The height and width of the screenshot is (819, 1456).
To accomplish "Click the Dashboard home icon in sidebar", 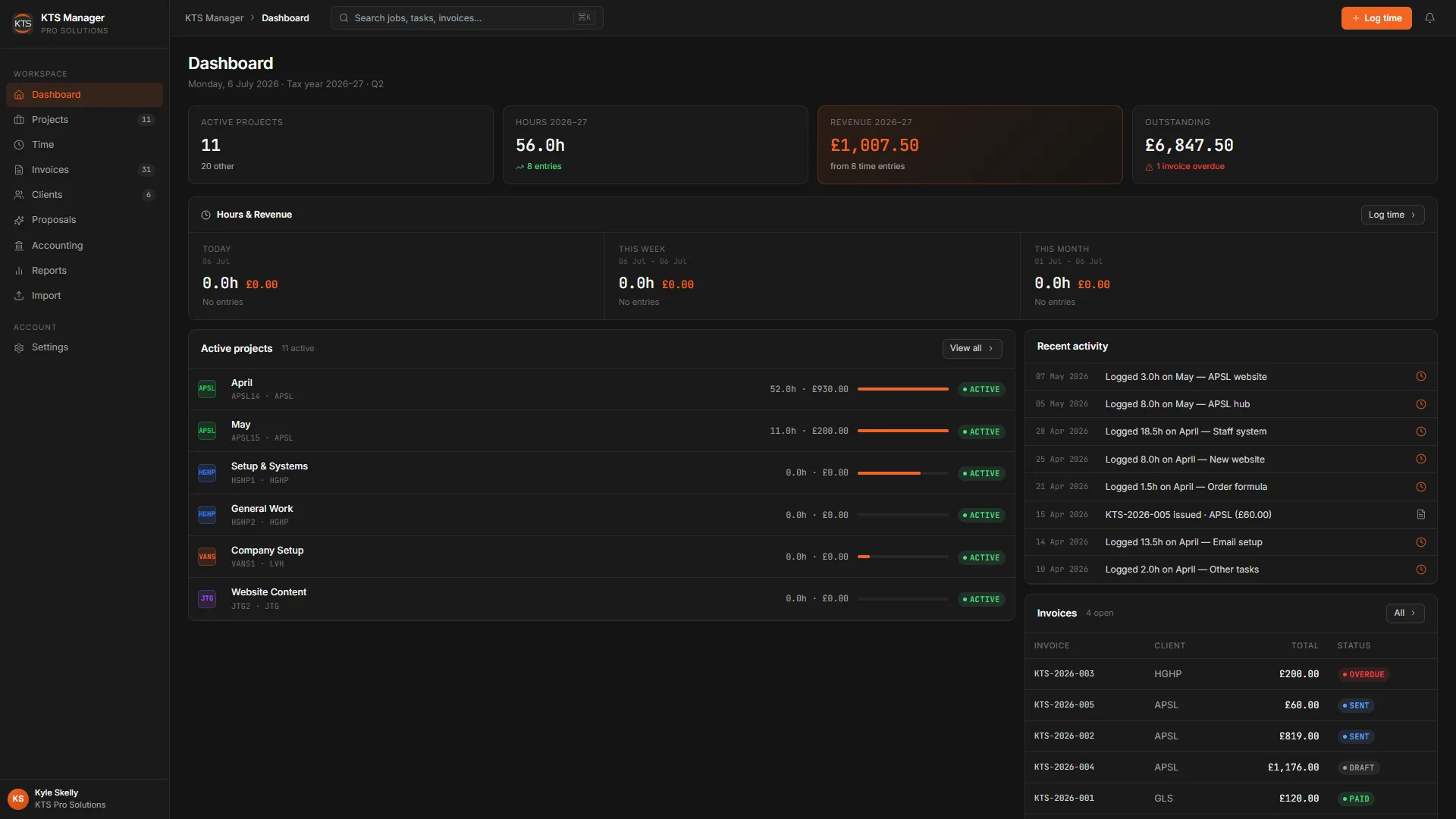I will [x=19, y=95].
